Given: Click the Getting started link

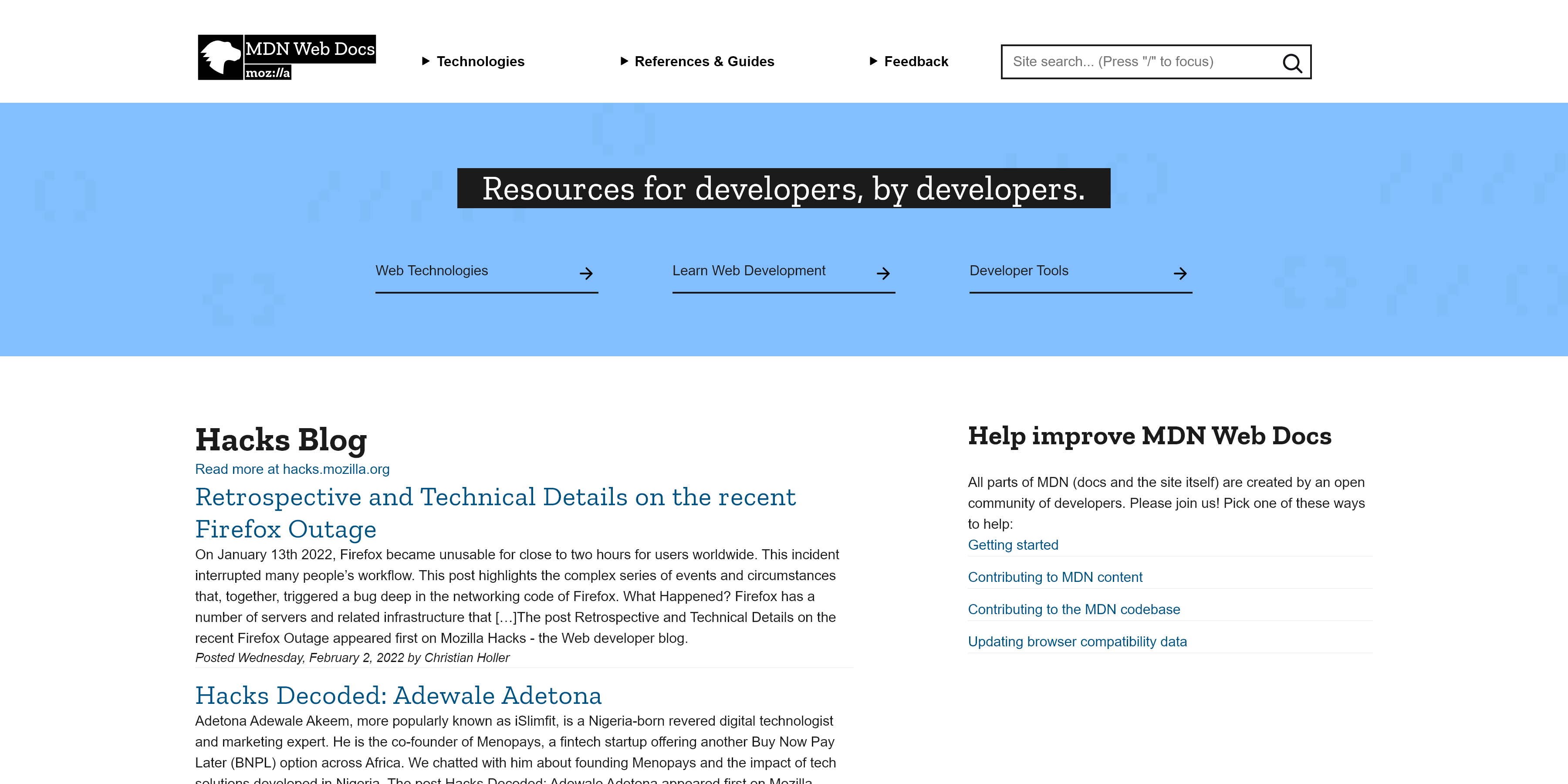Looking at the screenshot, I should [x=1013, y=545].
